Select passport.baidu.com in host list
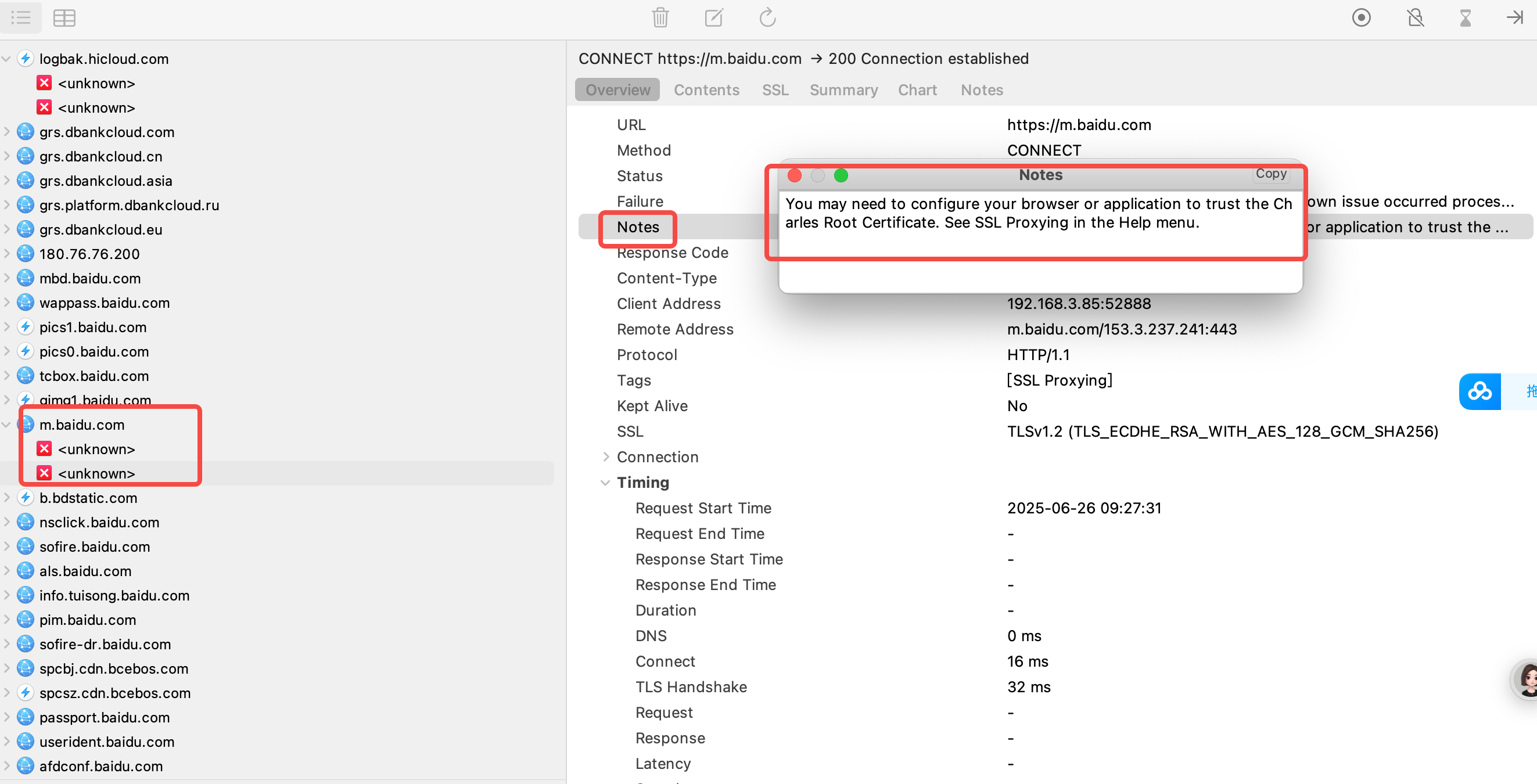1537x784 pixels. pos(105,717)
